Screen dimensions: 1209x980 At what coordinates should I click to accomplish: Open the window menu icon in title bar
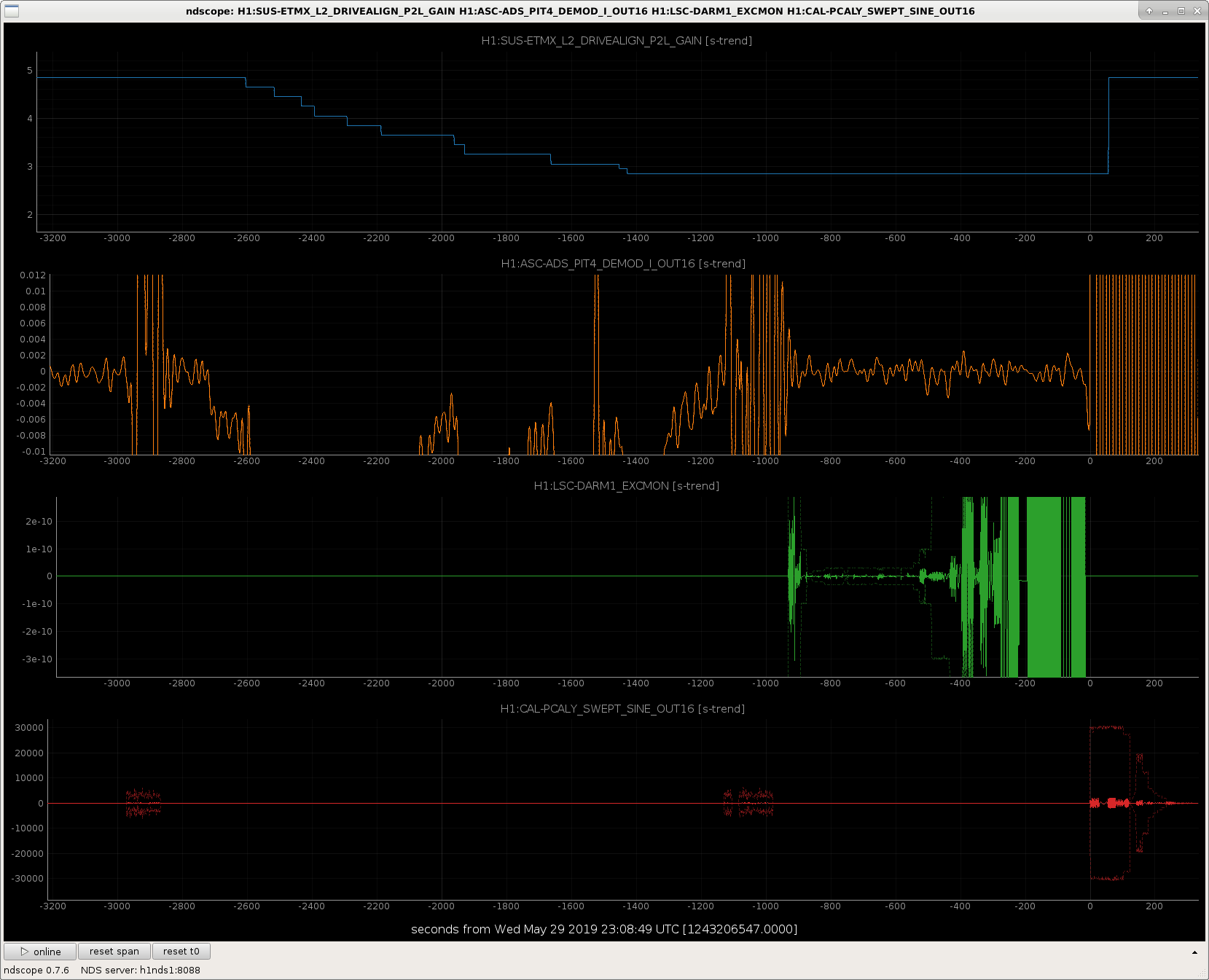click(x=12, y=11)
